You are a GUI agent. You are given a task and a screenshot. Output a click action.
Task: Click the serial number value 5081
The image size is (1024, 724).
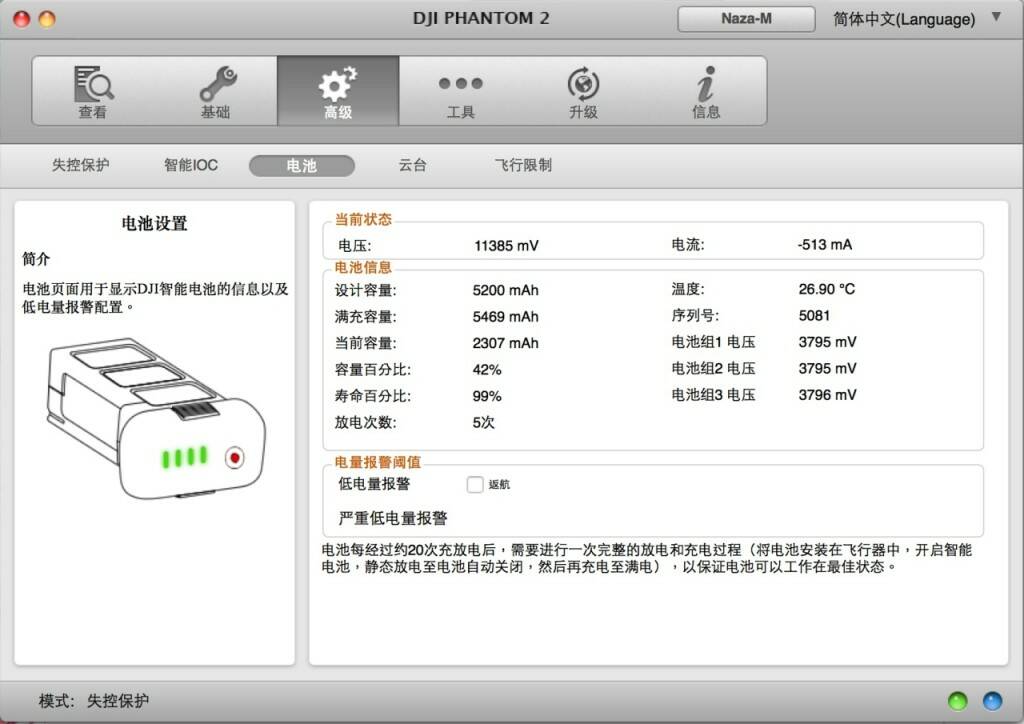[x=814, y=316]
